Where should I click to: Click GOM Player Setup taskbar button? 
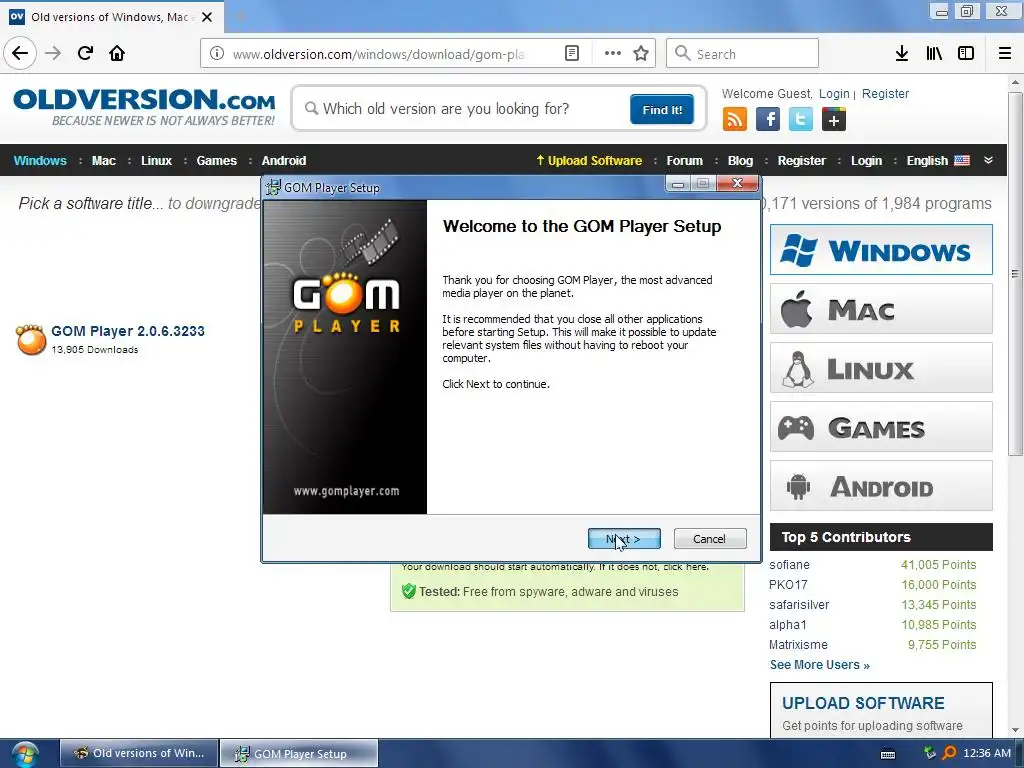click(x=299, y=754)
